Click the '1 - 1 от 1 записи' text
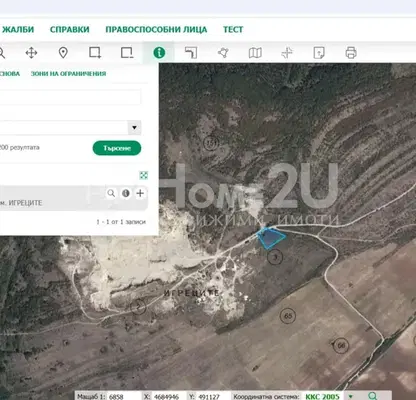Screen dimensions: 416x400 121,222
